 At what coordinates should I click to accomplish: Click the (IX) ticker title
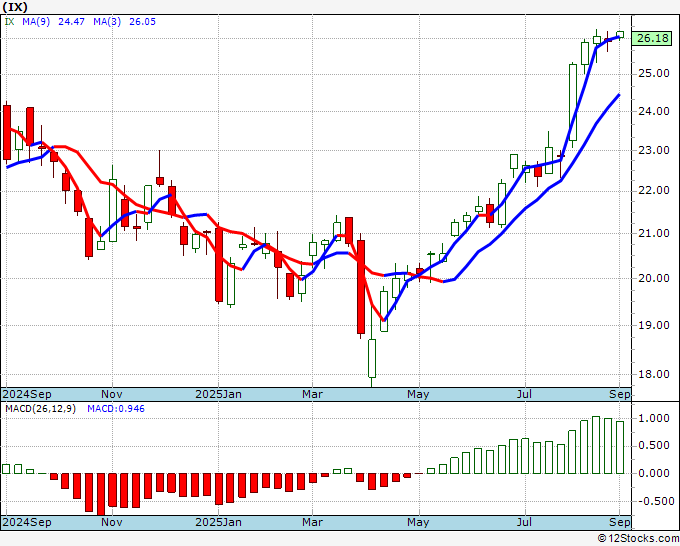pos(15,7)
